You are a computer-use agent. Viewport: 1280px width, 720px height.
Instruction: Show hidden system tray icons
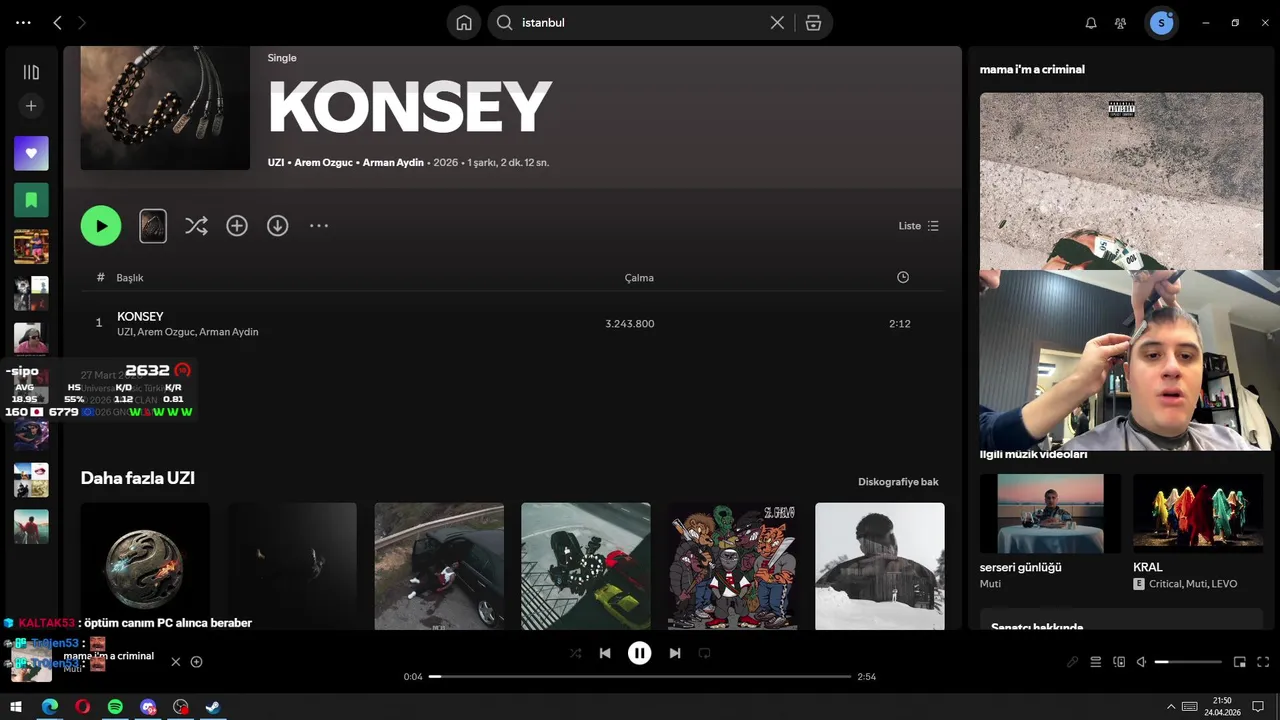click(1171, 707)
